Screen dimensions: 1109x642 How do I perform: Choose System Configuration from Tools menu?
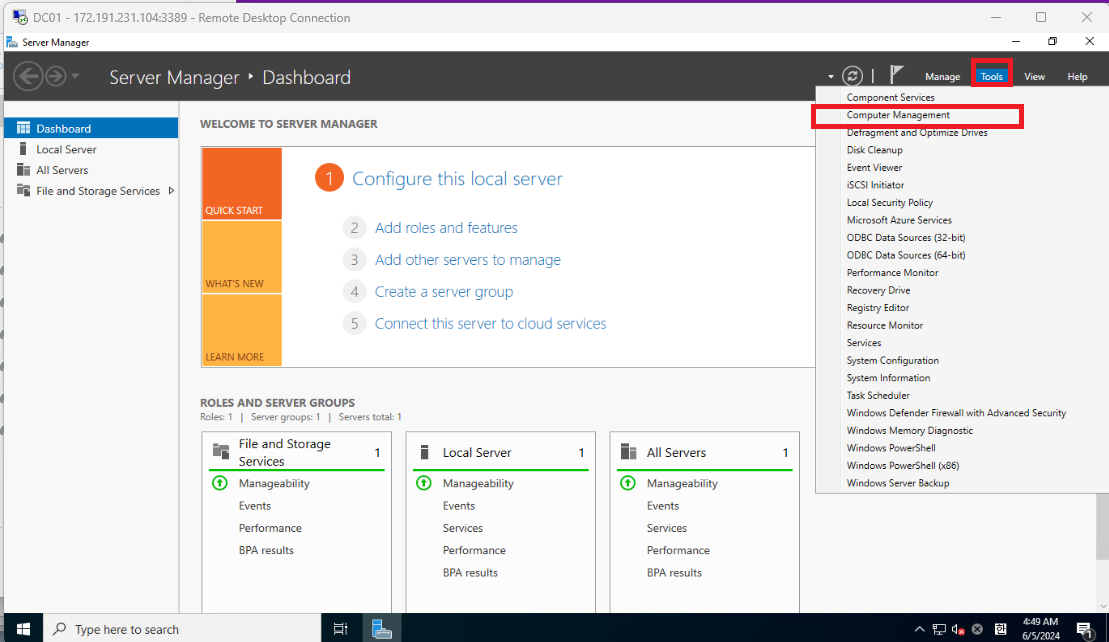tap(893, 360)
